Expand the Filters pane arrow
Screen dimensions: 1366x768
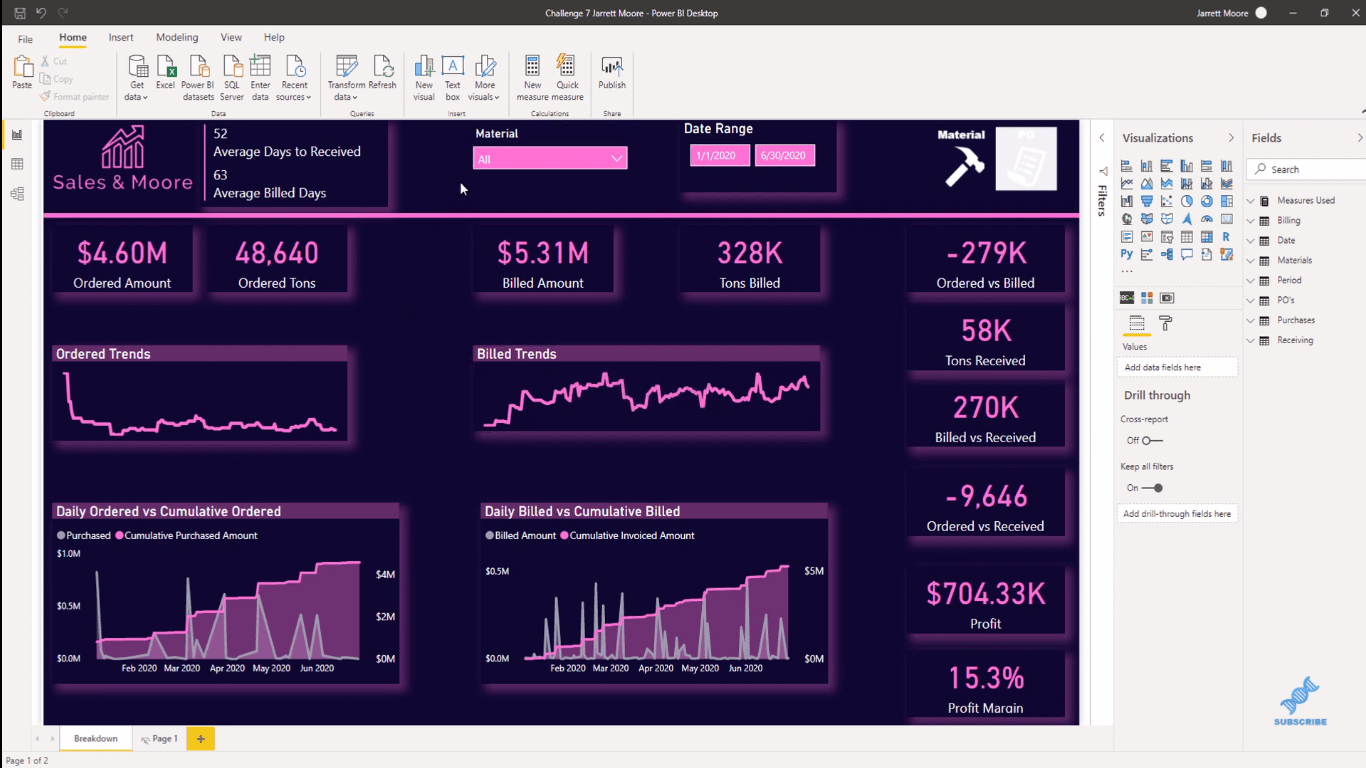(x=1102, y=138)
